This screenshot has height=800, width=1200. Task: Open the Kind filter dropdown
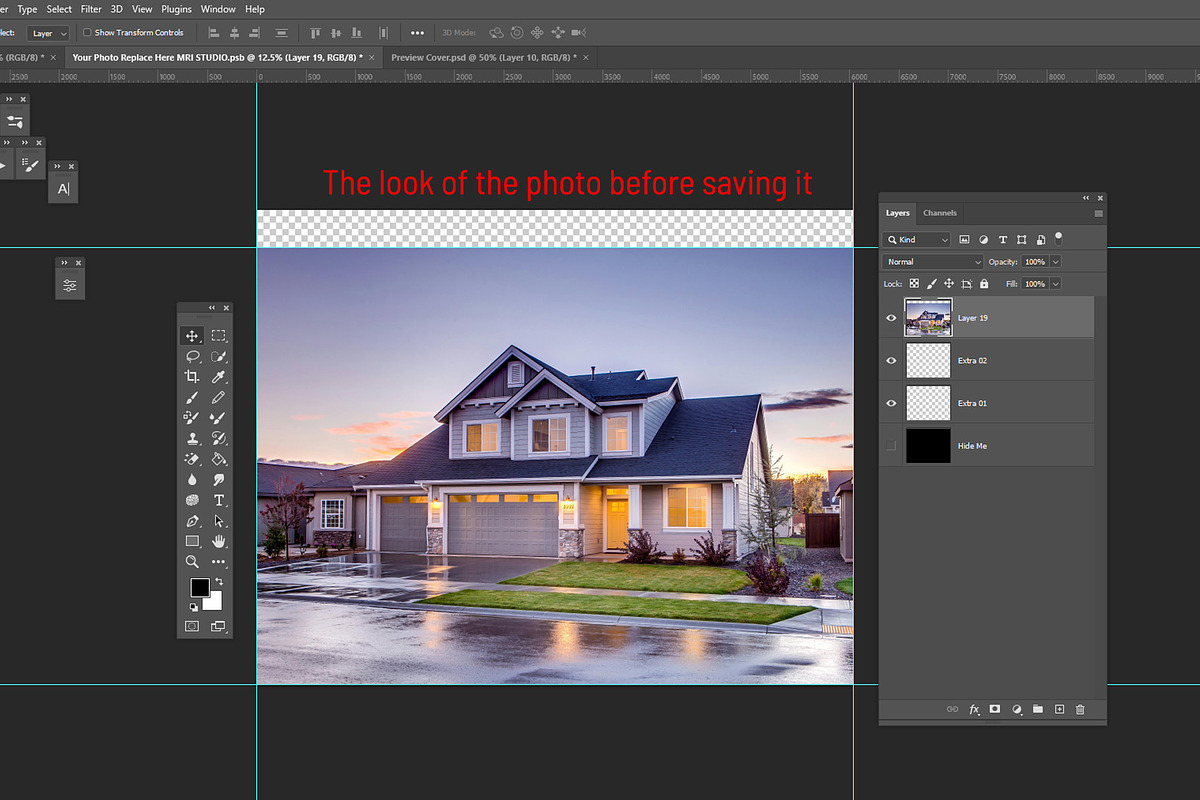pos(917,240)
